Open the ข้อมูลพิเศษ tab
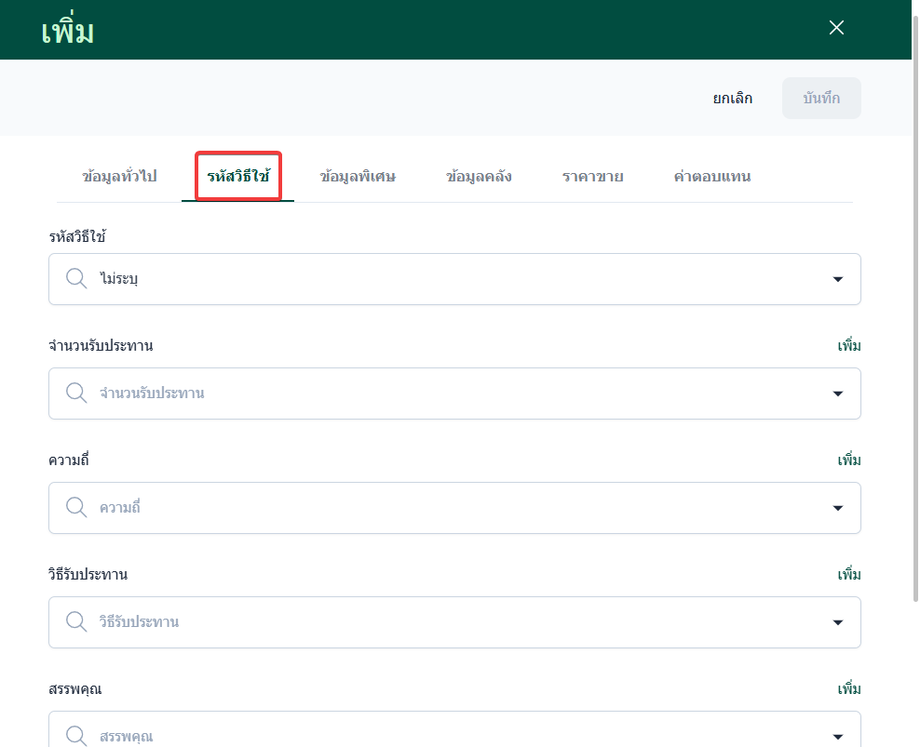This screenshot has width=920, height=747. [357, 176]
